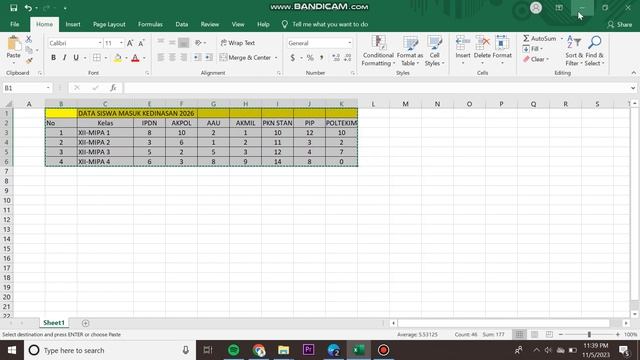
Task: Click the Paste clipboard icon
Action: pos(13,44)
